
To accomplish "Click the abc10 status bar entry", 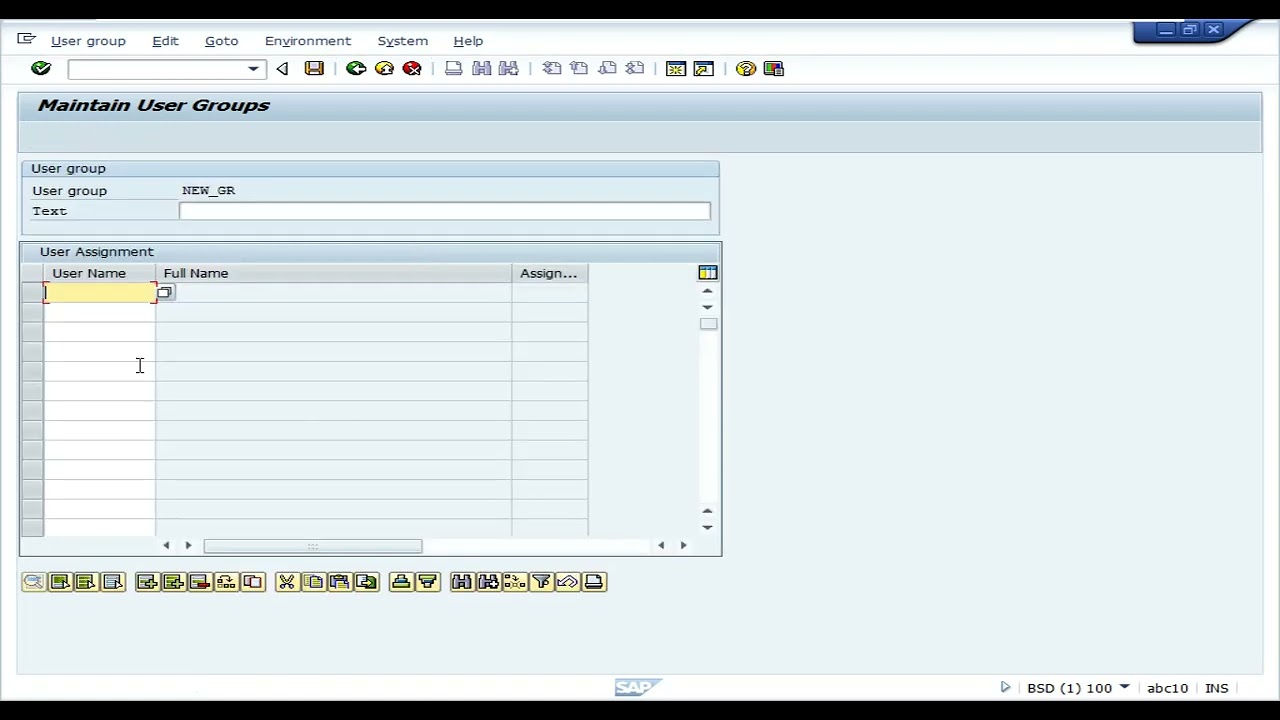I will pos(1167,688).
